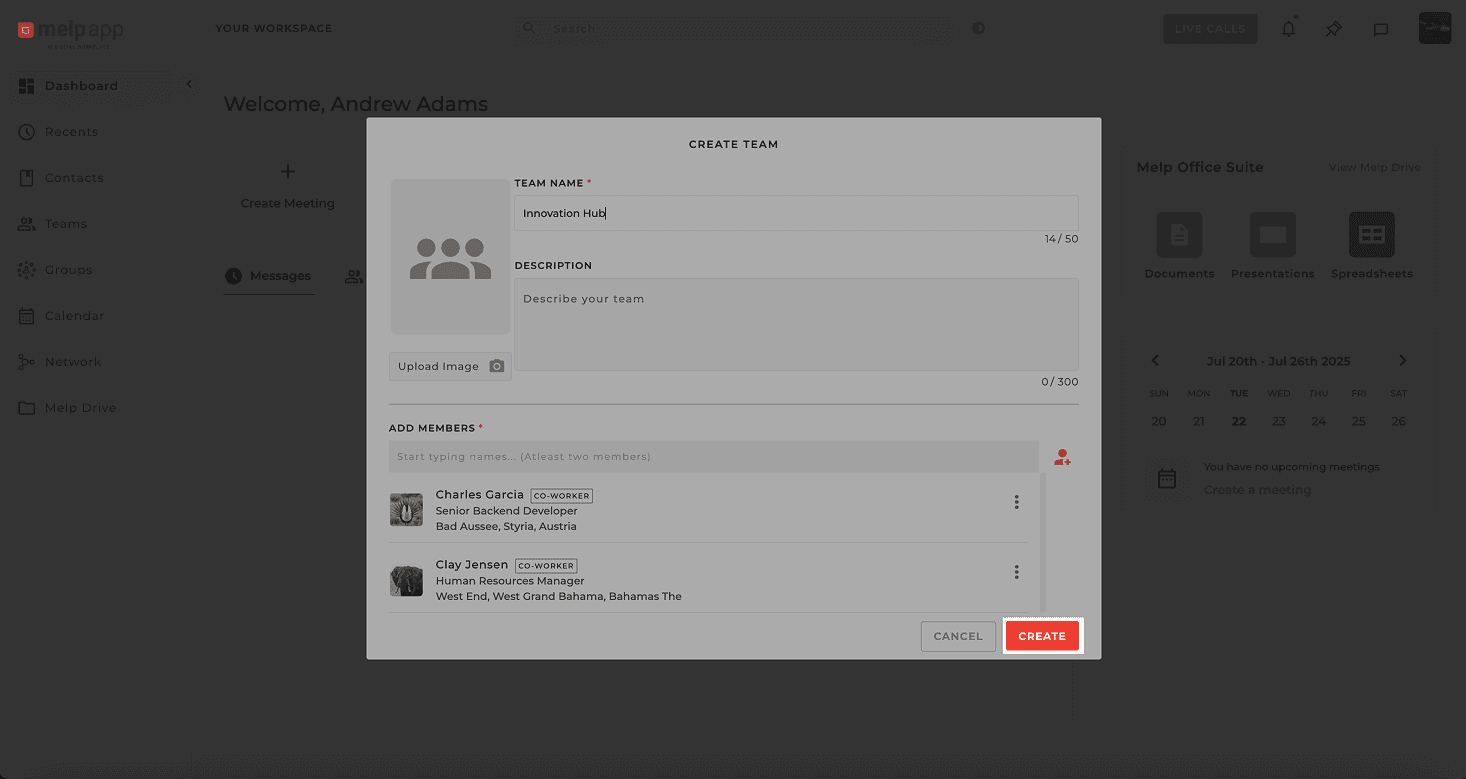Click CREATE to save the new team
This screenshot has width=1466, height=779.
(1042, 636)
